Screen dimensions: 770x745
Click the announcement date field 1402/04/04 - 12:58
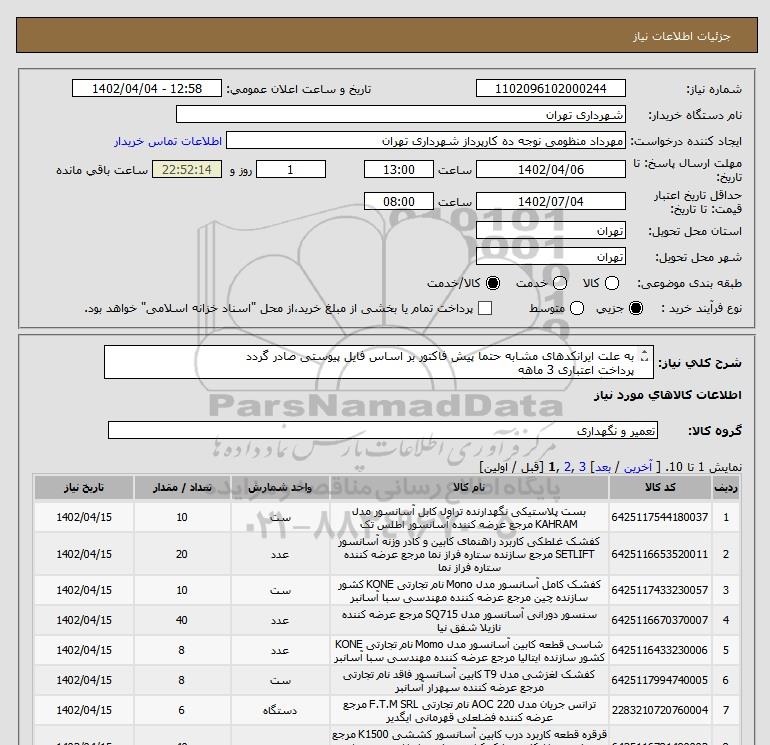pos(147,88)
